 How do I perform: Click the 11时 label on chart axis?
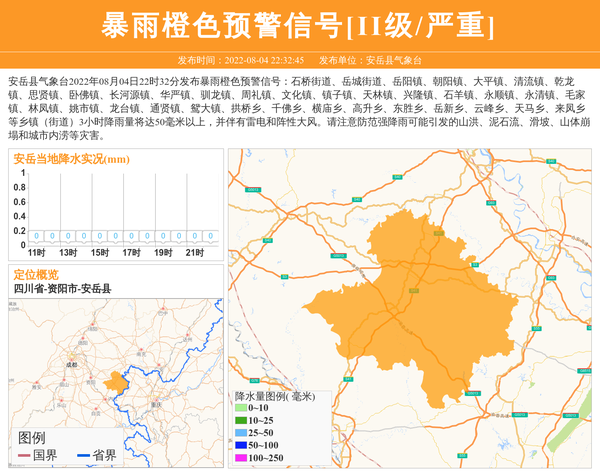(x=36, y=252)
